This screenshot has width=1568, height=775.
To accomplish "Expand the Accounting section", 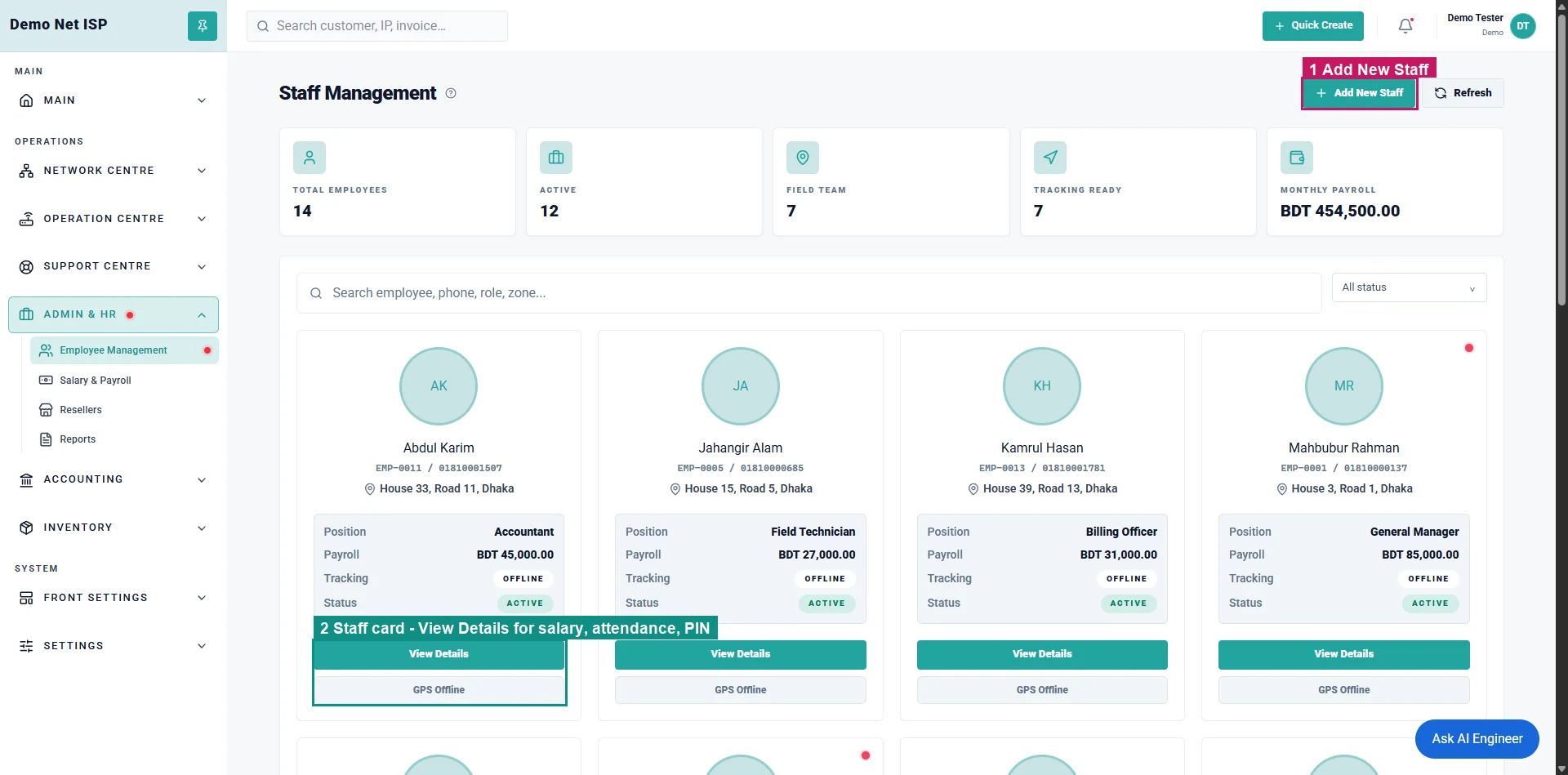I will [114, 479].
